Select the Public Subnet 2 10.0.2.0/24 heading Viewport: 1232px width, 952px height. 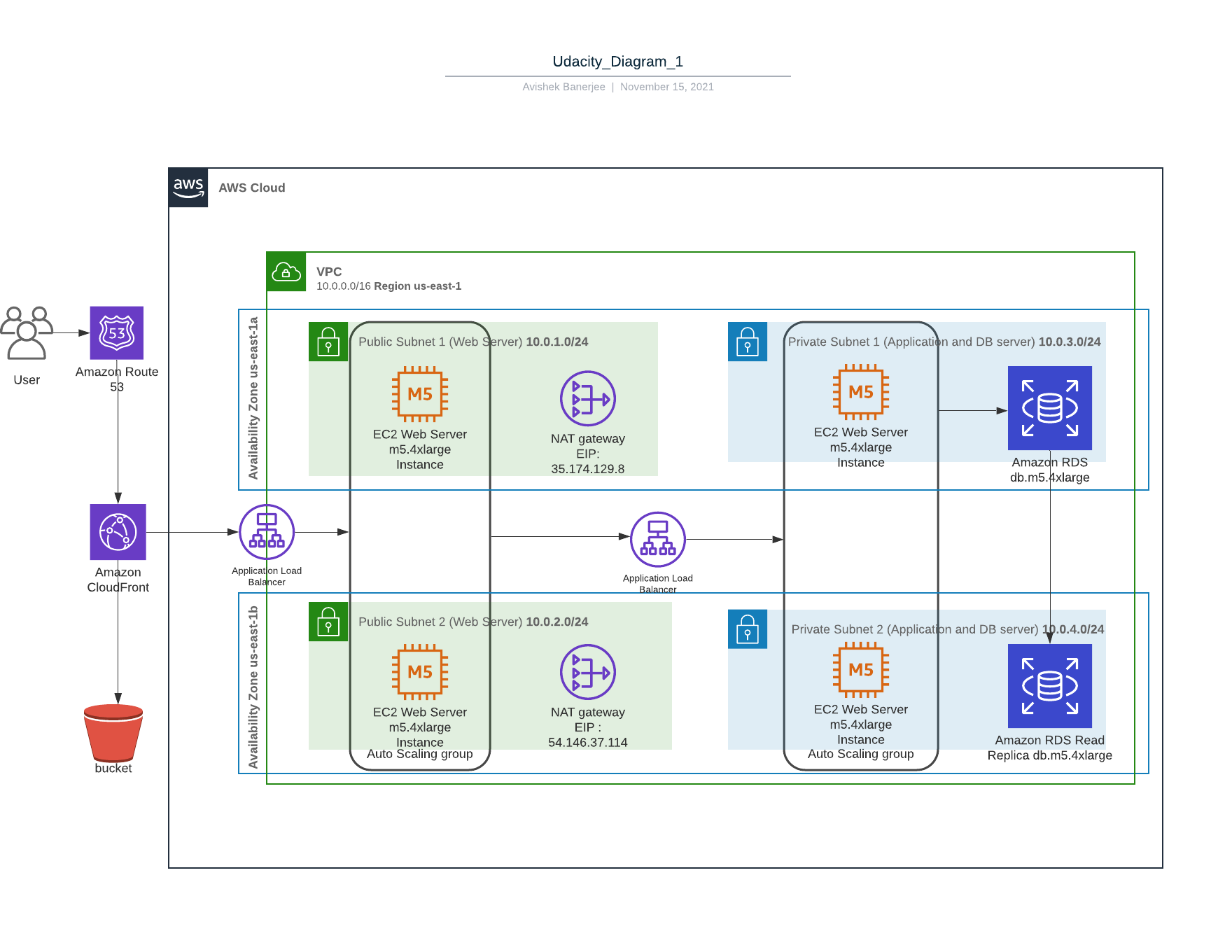pos(473,622)
